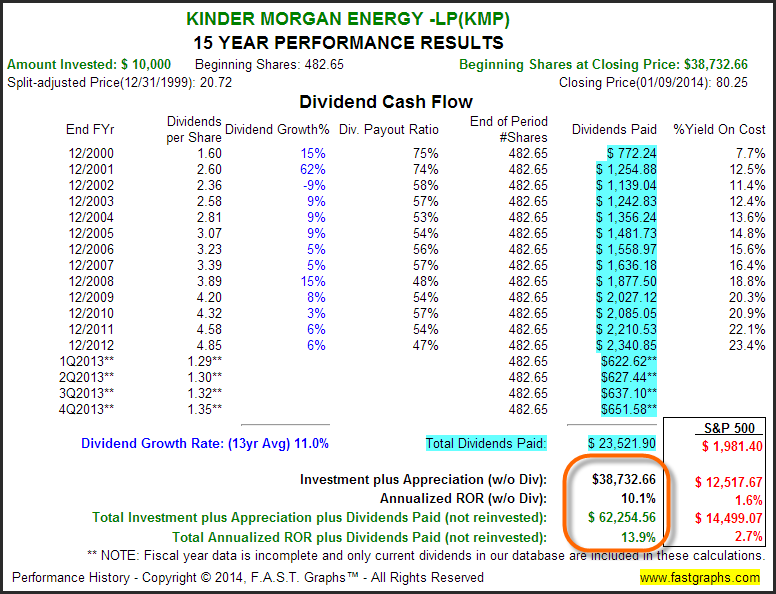Select the KINDER MORGAN ENERGY -LP(KMP) title
Viewport: 776px width, 594px height.
tap(348, 19)
